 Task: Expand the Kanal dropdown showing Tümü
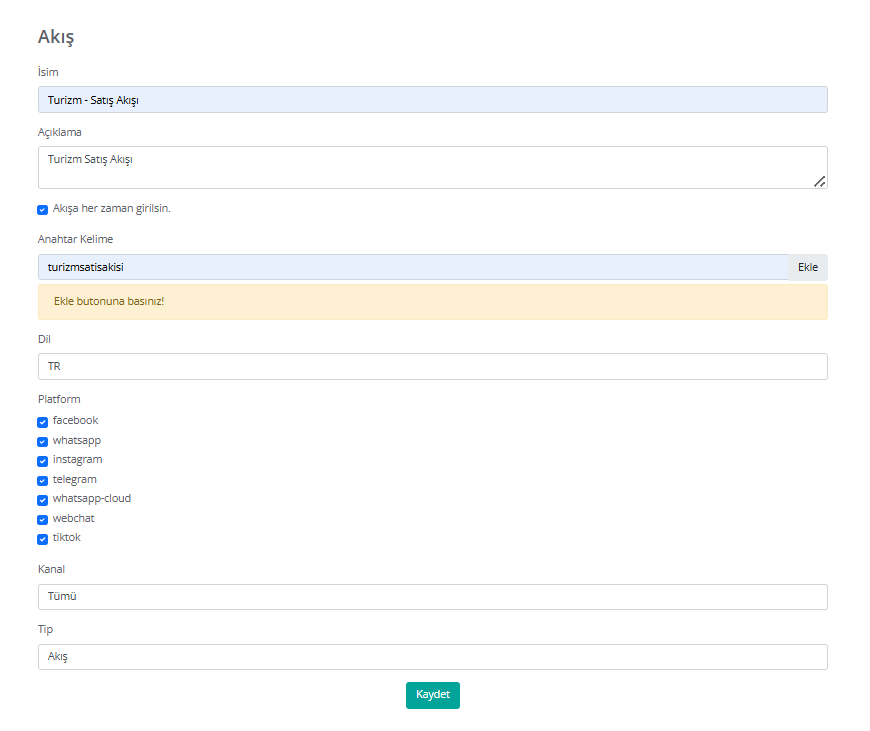(432, 597)
